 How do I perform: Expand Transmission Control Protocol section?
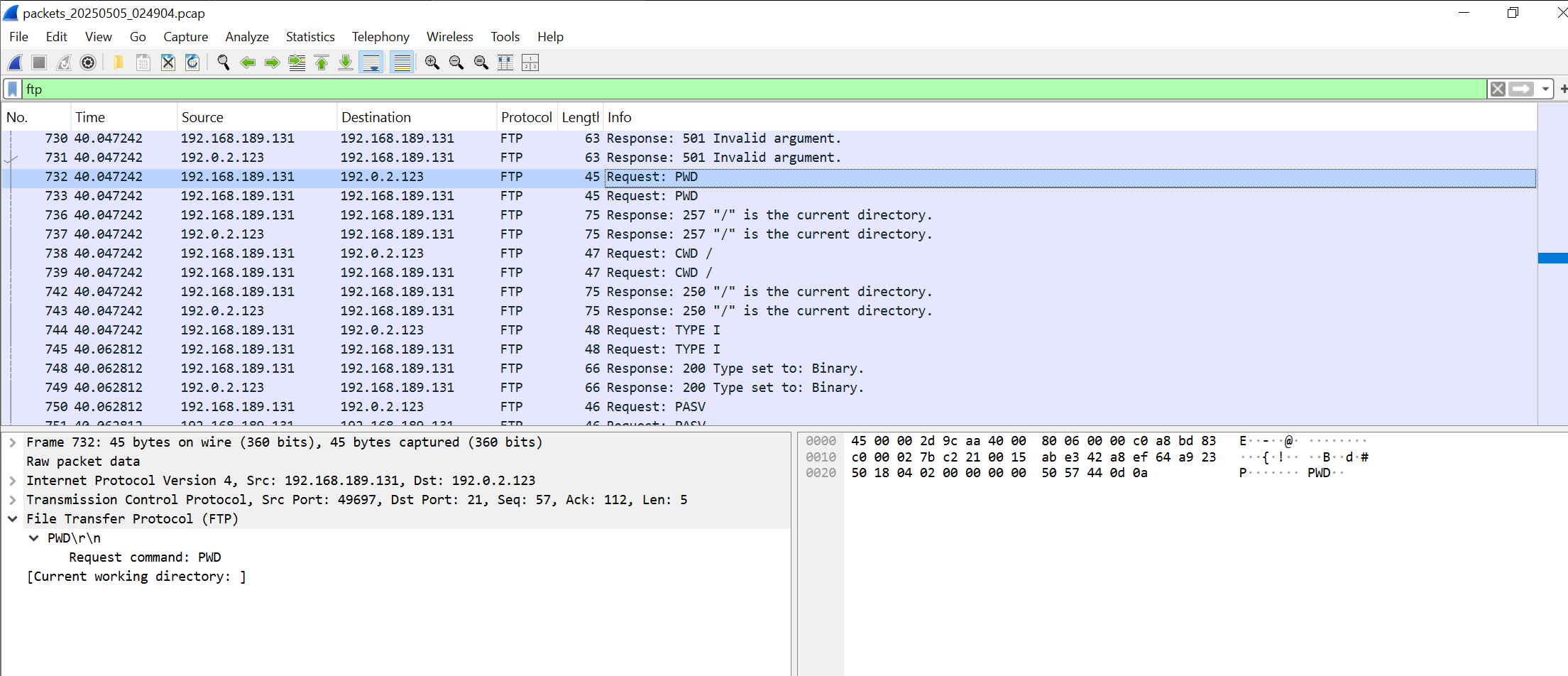pyautogui.click(x=12, y=500)
